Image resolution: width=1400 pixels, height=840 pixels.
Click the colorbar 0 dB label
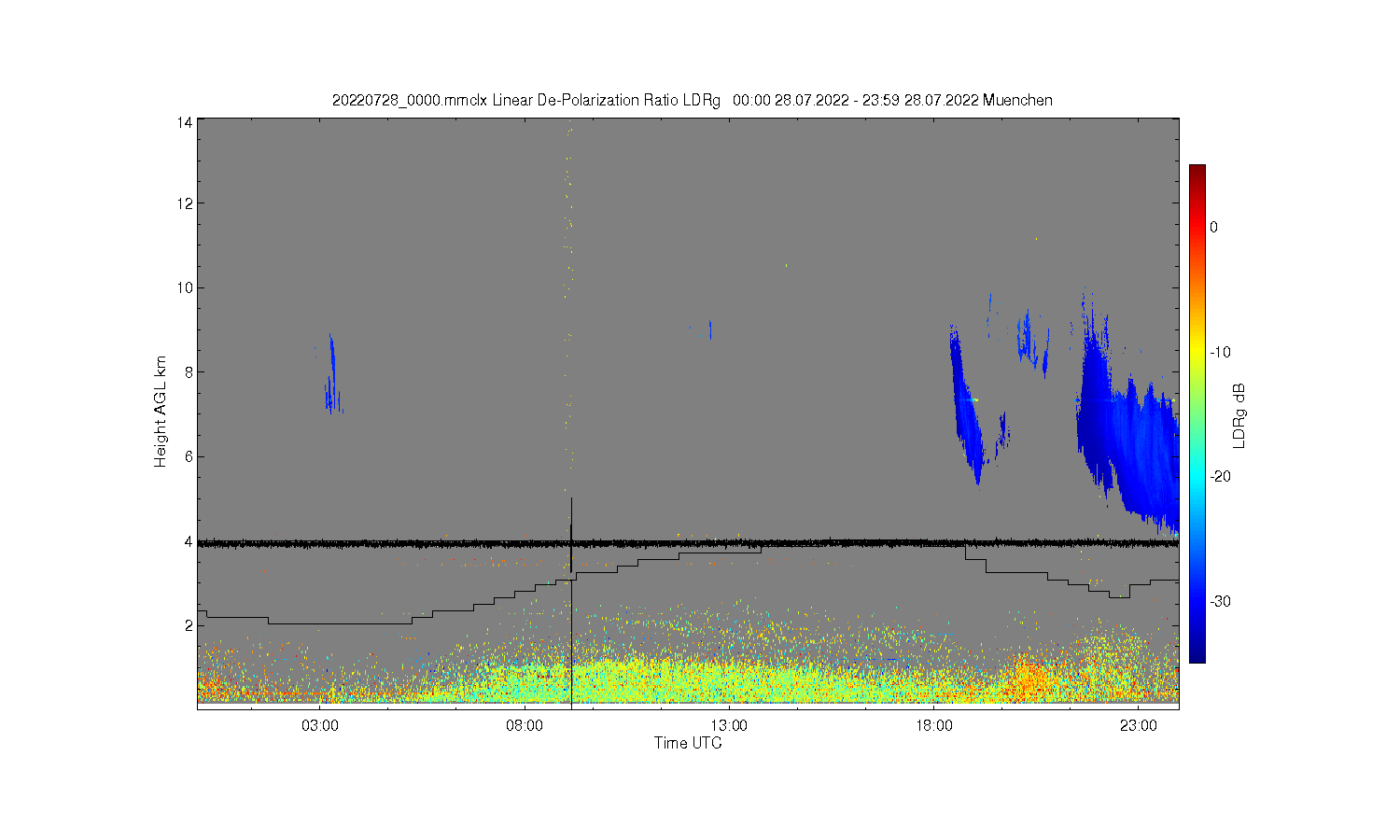coord(1213,227)
